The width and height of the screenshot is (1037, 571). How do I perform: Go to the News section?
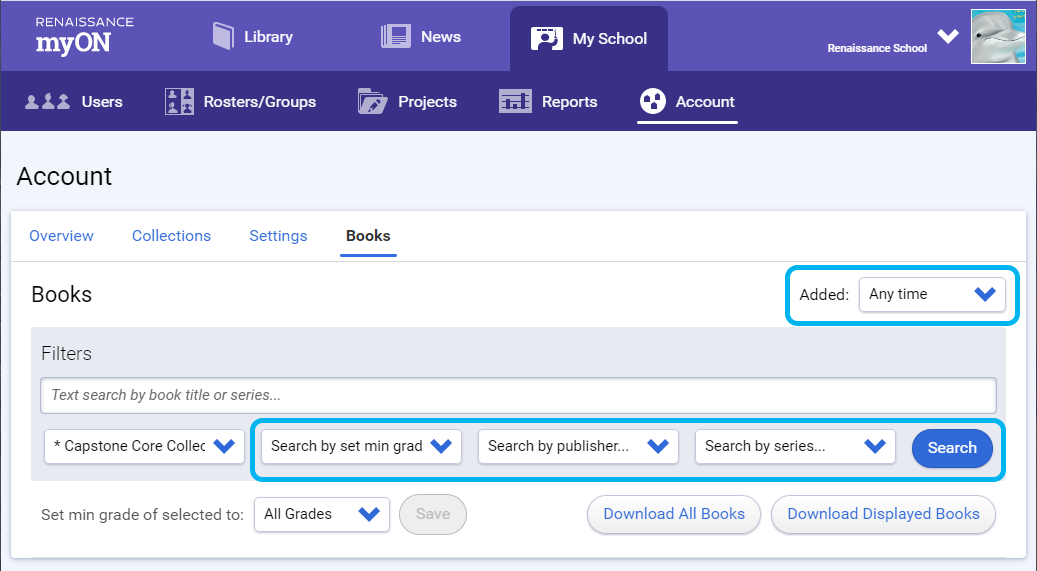440,37
